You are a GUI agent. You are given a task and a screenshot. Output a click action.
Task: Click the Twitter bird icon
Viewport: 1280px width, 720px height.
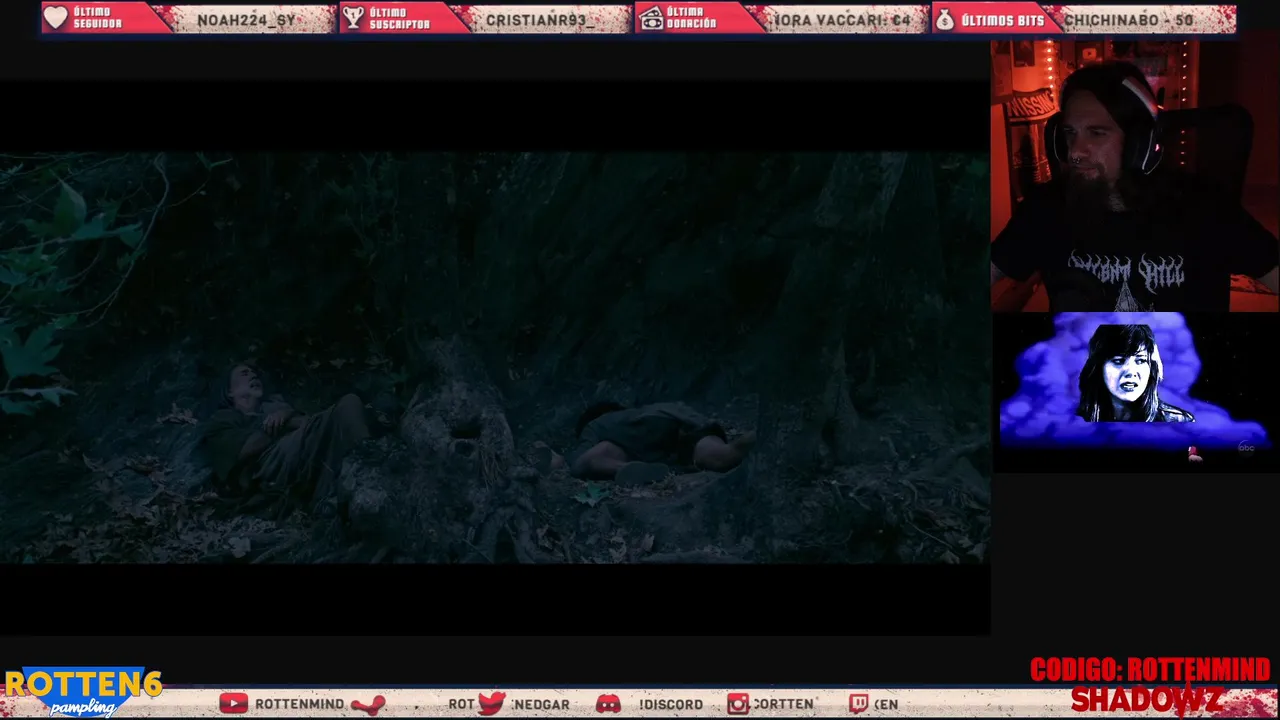click(491, 703)
